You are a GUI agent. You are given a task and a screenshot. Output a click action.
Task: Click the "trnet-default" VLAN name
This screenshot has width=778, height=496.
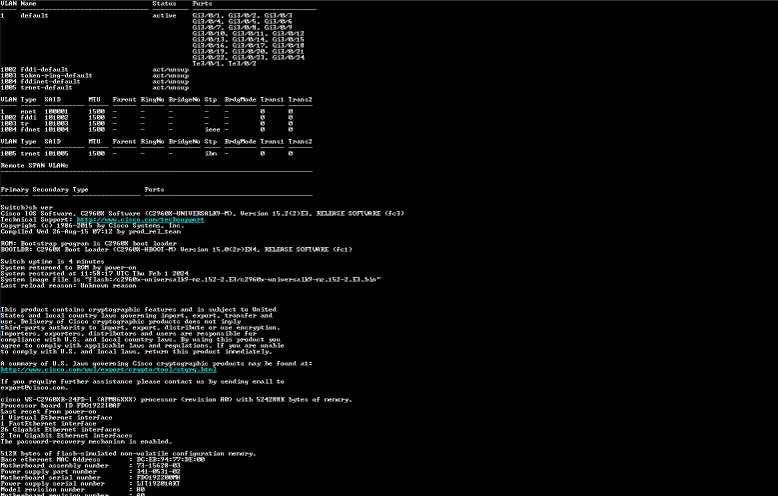click(x=47, y=87)
